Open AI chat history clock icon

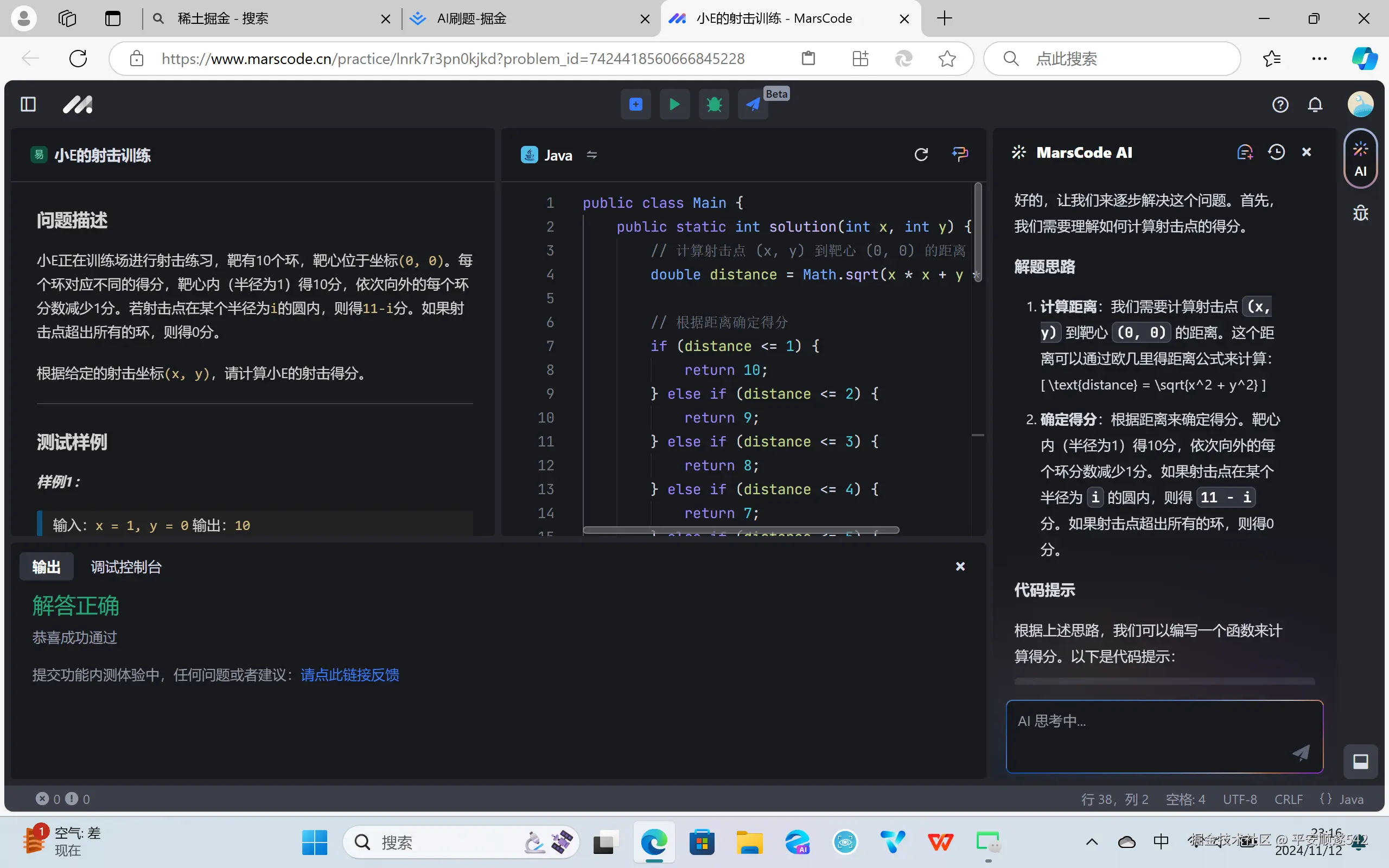[x=1276, y=152]
